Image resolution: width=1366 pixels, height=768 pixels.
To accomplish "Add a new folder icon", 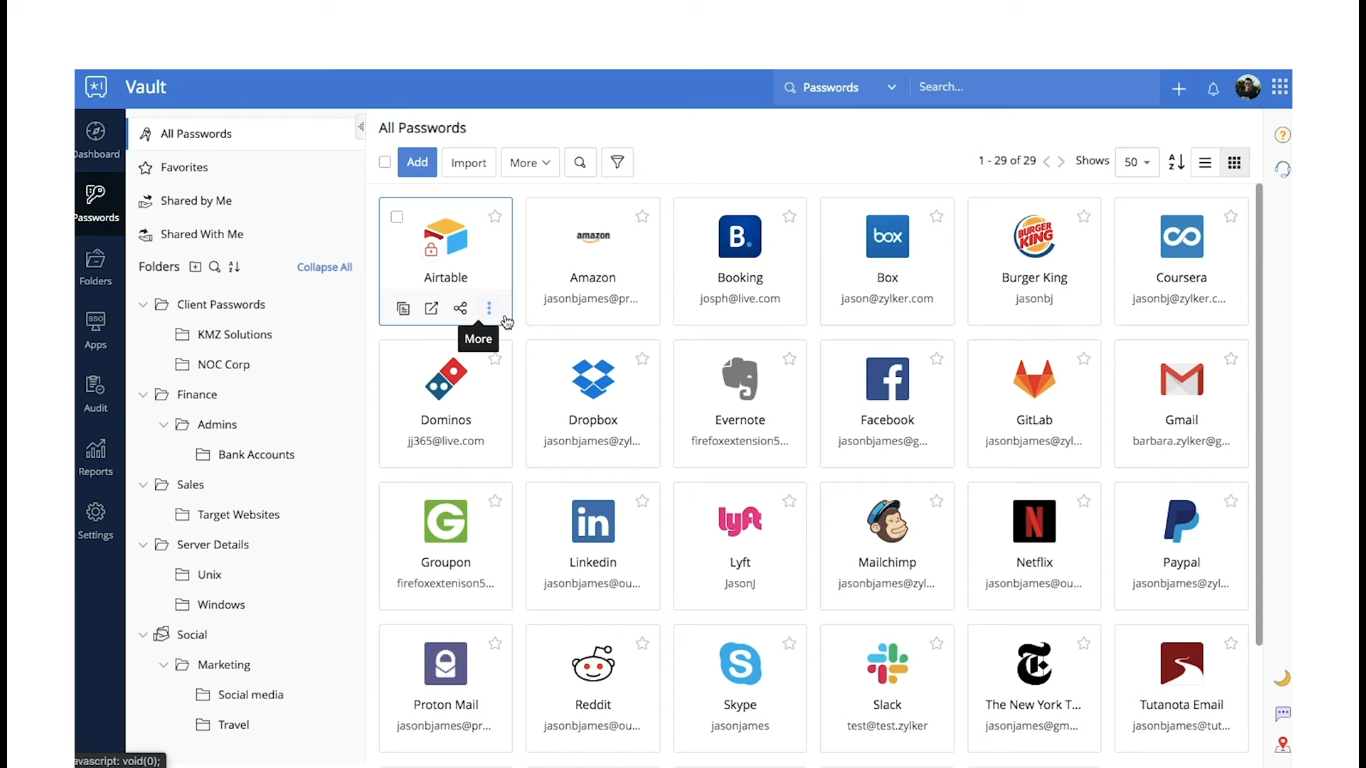I will click(195, 267).
